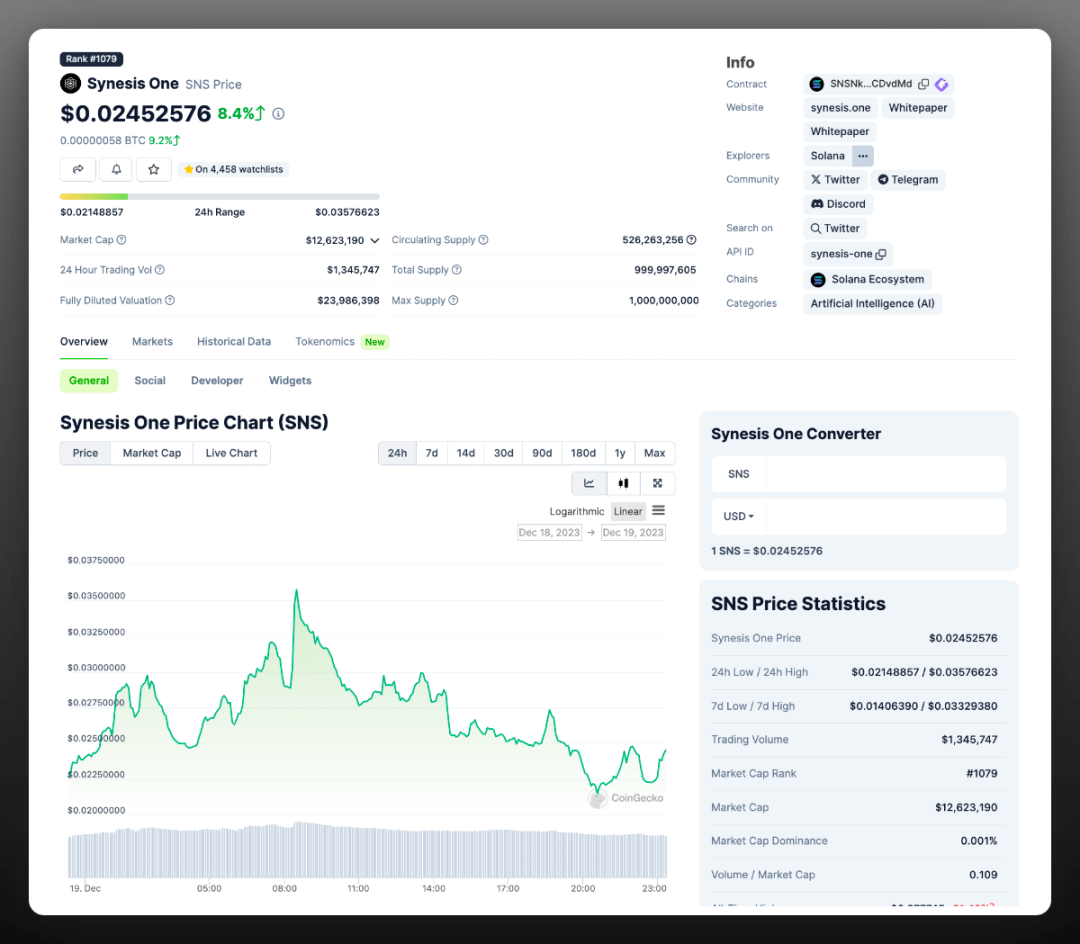The image size is (1080, 944).
Task: Click the 24h Range price bar
Action: coord(219,196)
